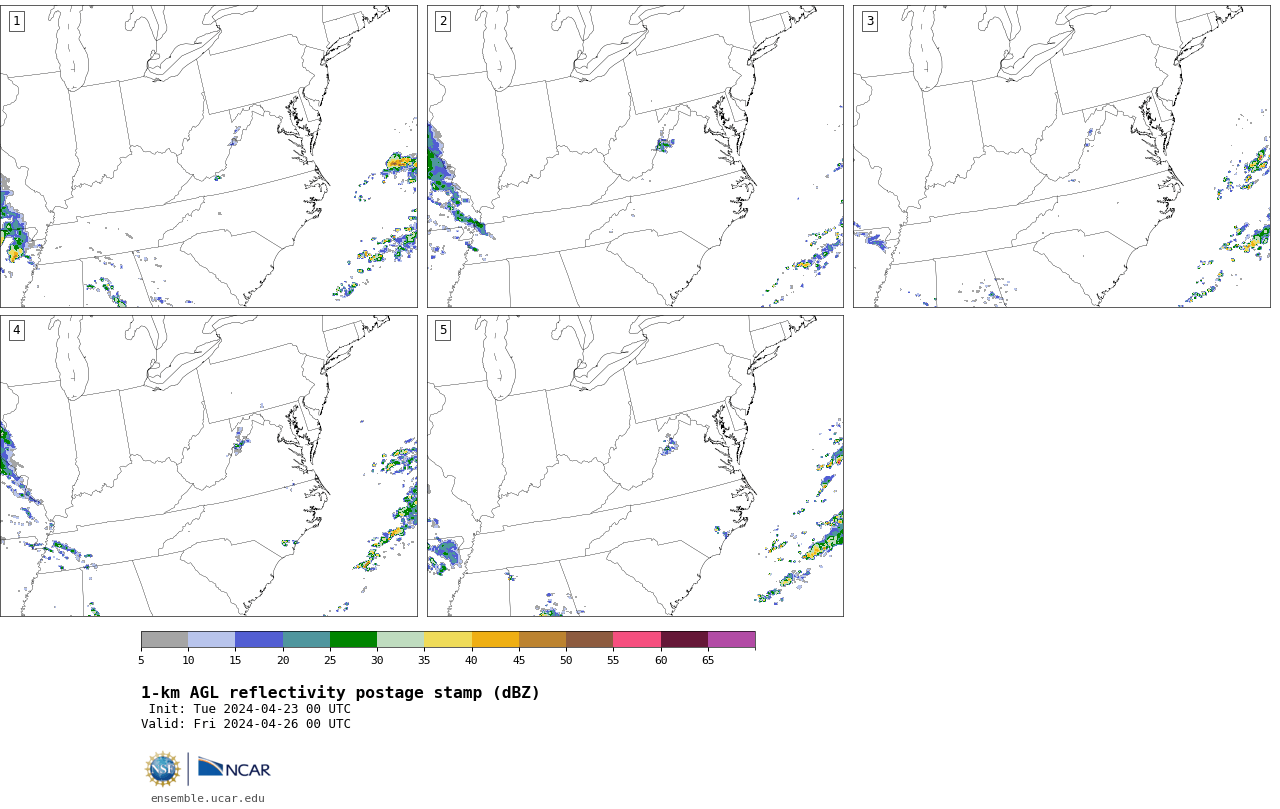This screenshot has height=809, width=1280.
Task: Click colorbar tick label 10
Action: tap(188, 660)
